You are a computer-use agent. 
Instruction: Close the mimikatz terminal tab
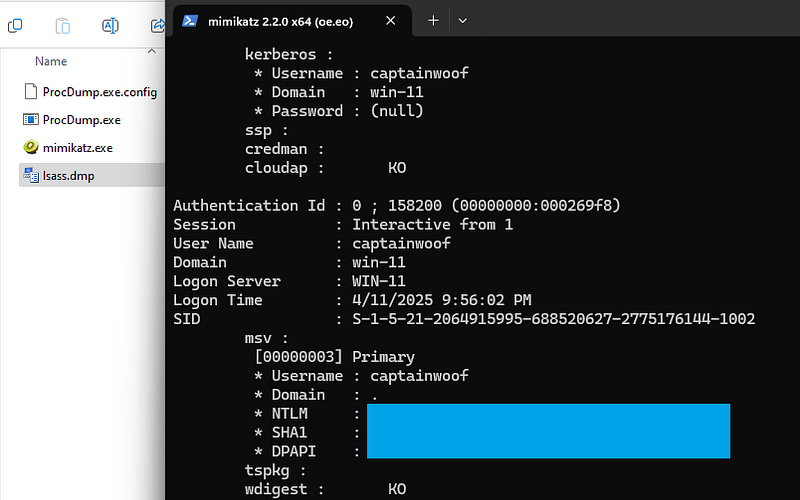392,20
